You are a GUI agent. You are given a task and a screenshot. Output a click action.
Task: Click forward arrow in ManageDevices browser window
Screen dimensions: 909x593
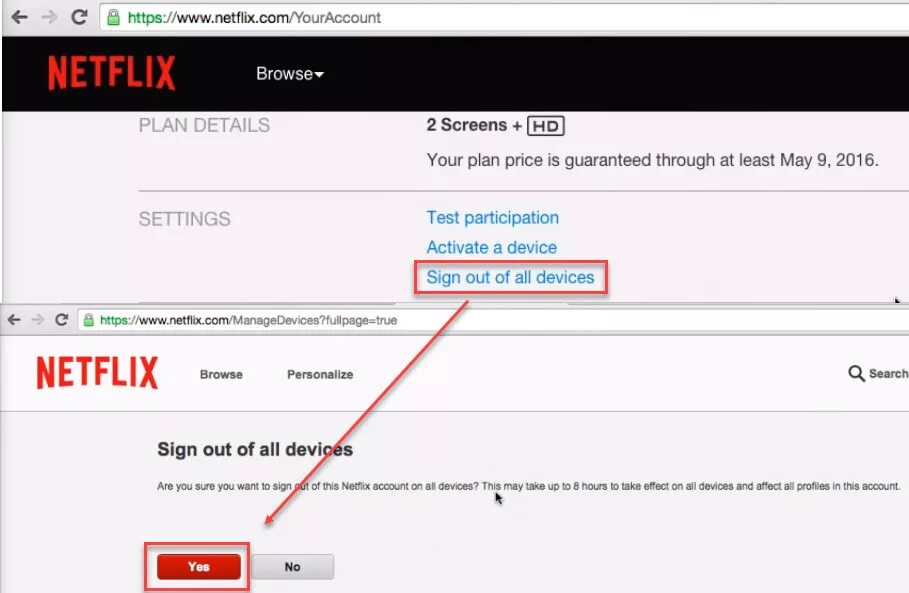pos(38,320)
